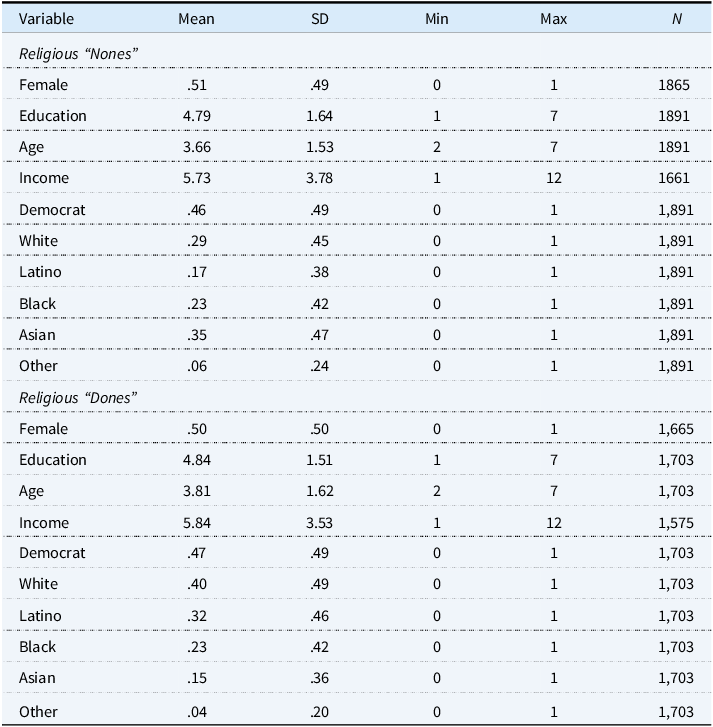Select the .06 Other mean value
The width and height of the screenshot is (713, 727).
[x=196, y=366]
